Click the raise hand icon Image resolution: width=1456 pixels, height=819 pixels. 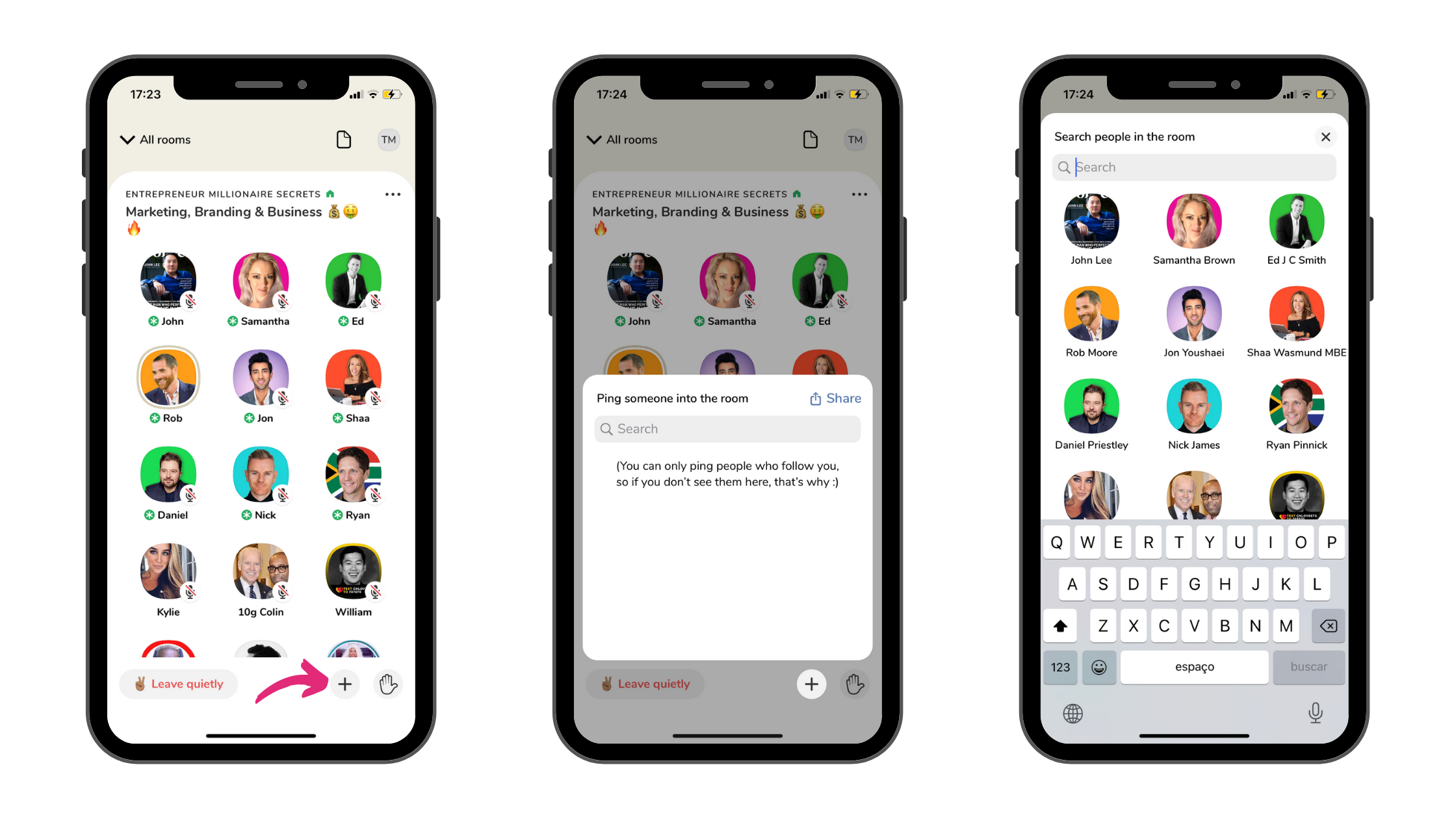pos(388,684)
